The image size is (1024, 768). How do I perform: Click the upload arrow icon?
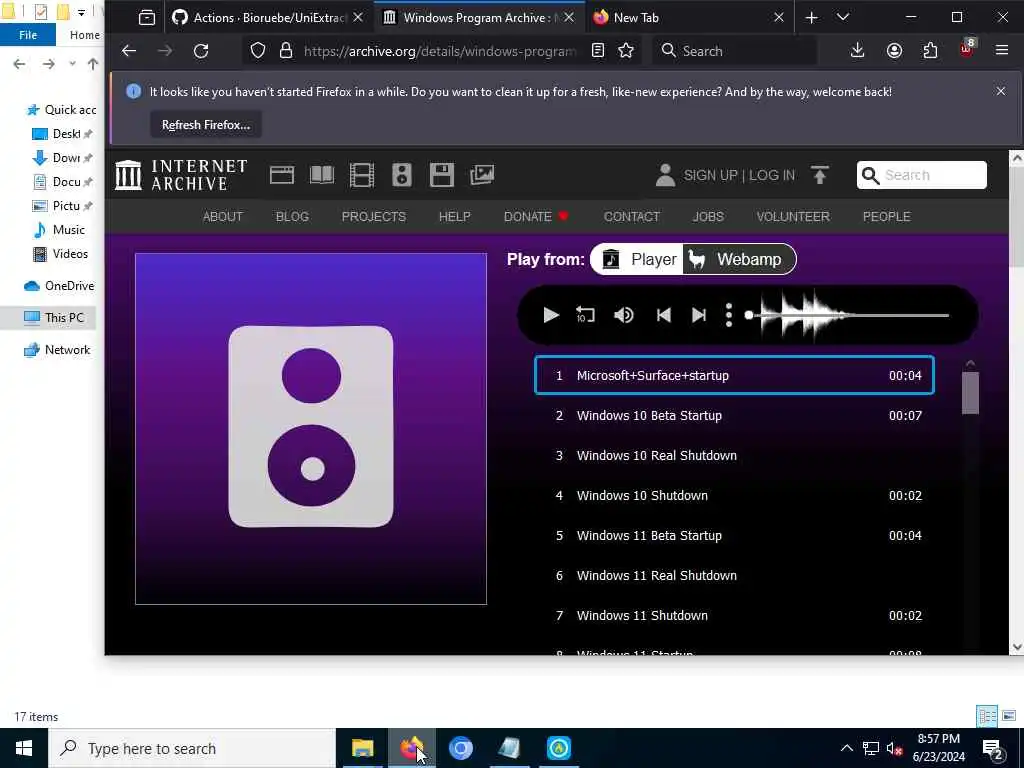(820, 175)
